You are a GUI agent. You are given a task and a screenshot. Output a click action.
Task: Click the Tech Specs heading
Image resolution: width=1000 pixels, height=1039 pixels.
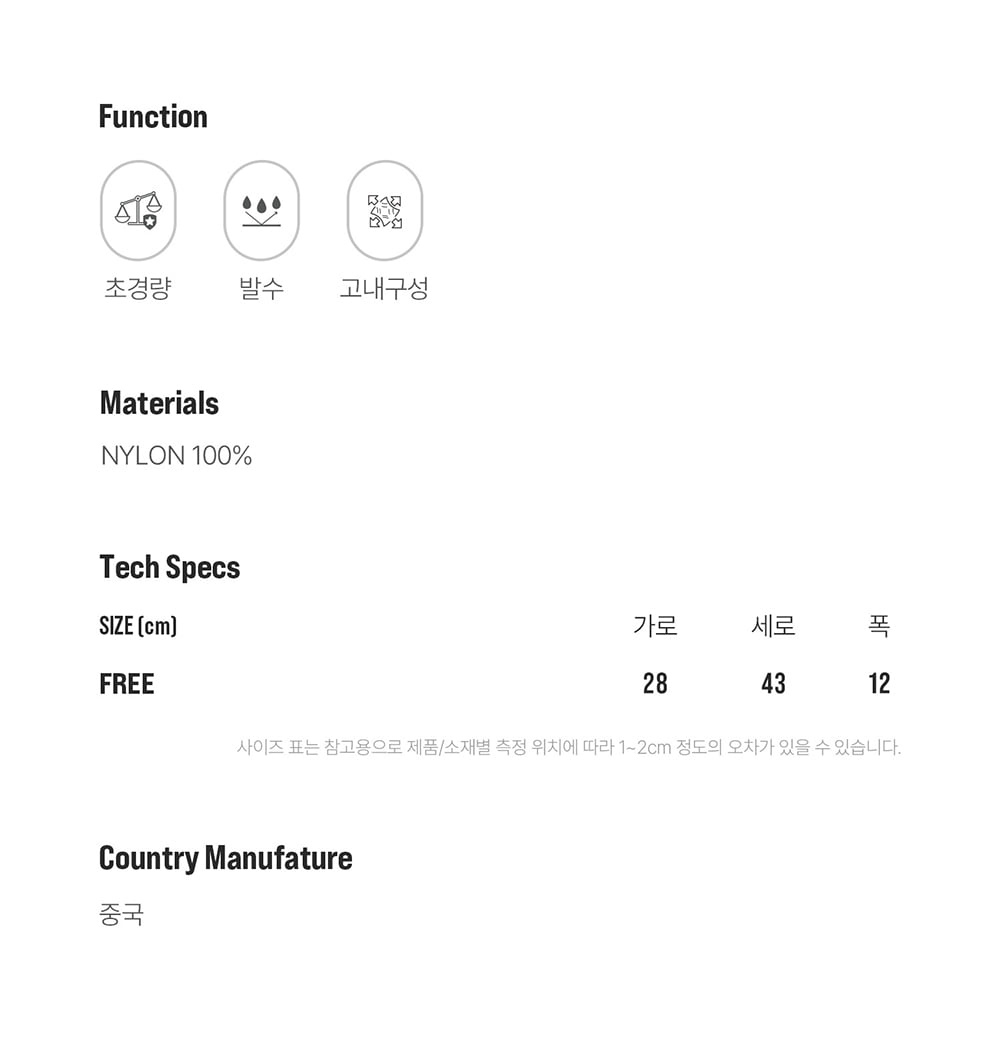click(170, 567)
